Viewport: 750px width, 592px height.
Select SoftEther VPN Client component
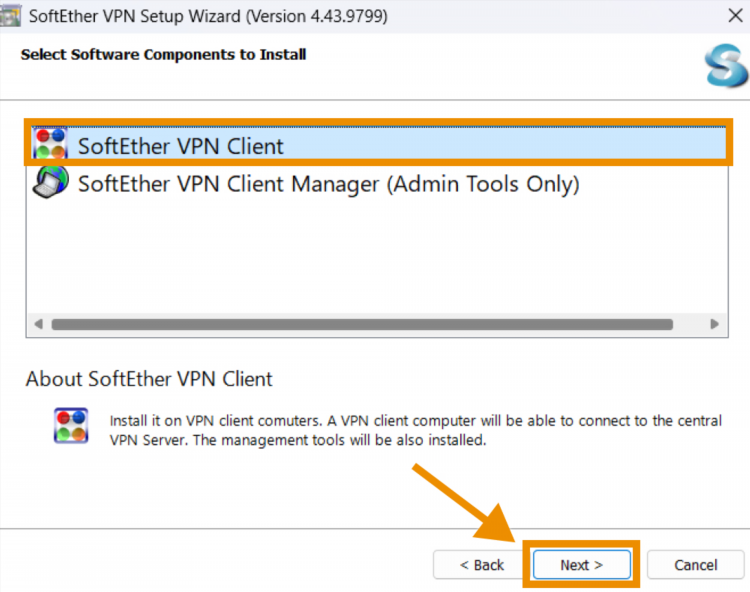378,143
